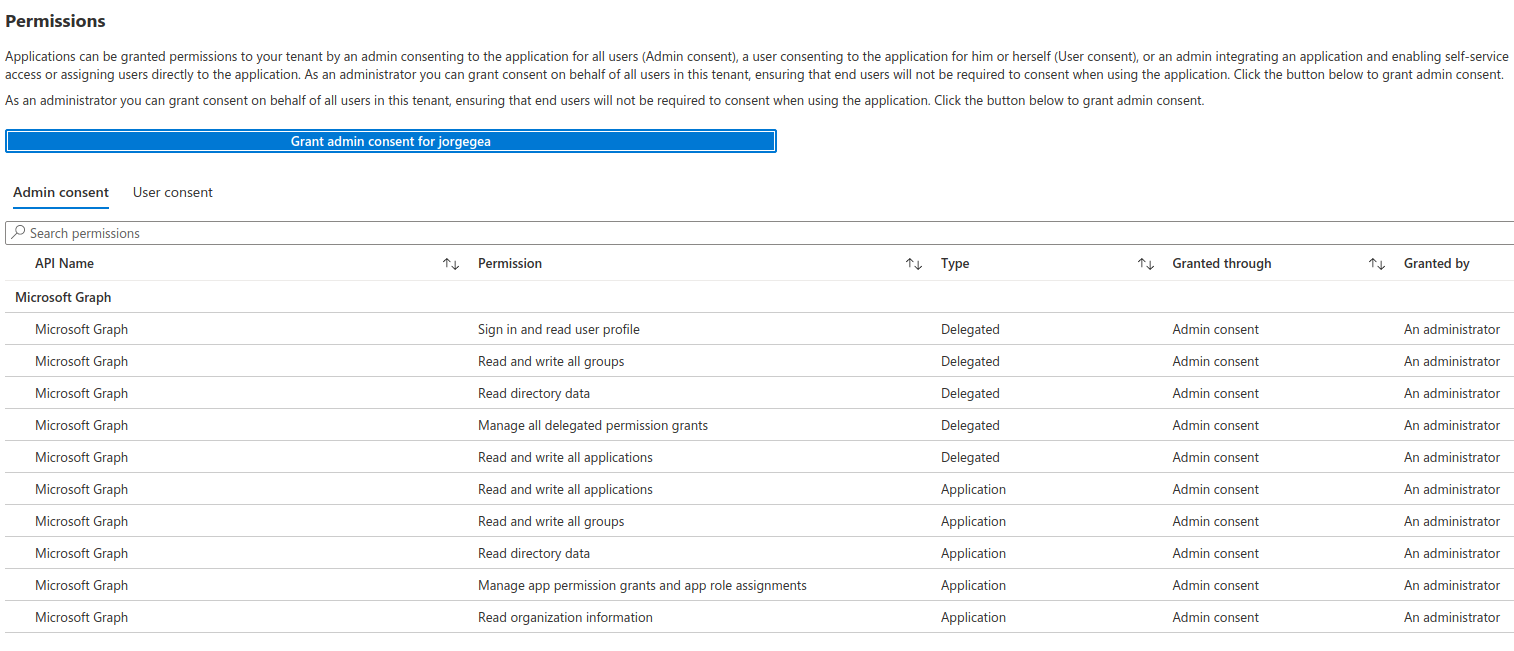Click the Granted through column header

click(1222, 264)
